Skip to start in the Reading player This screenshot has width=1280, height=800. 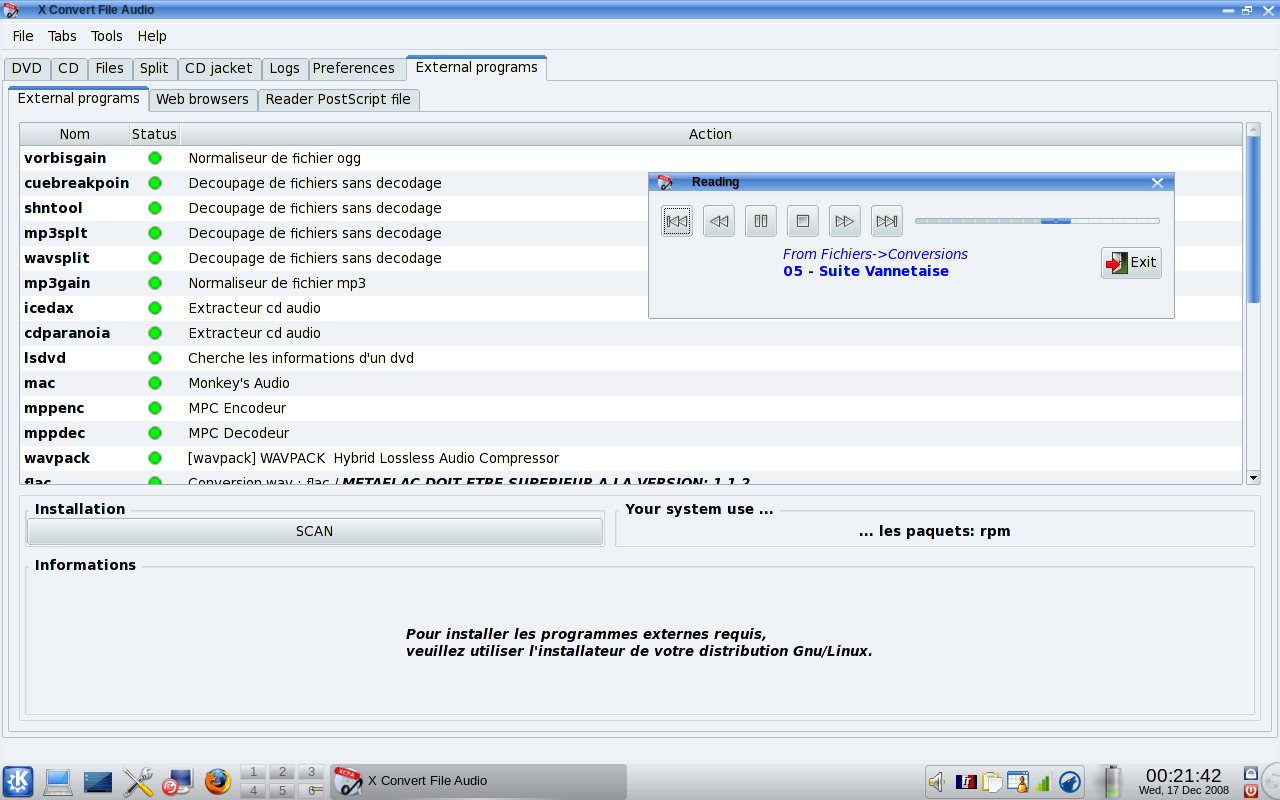[x=677, y=221]
